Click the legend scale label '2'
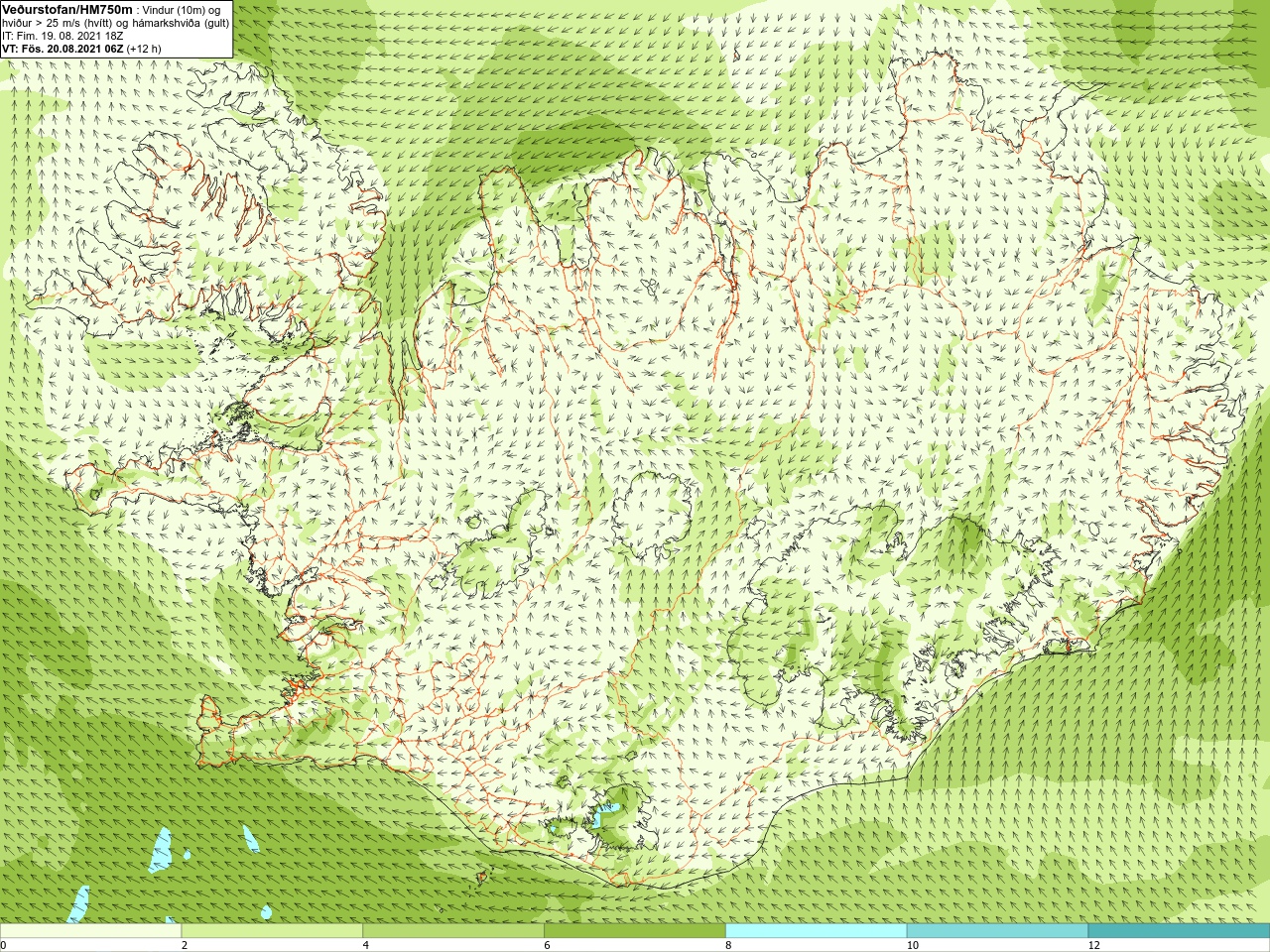 click(x=185, y=945)
